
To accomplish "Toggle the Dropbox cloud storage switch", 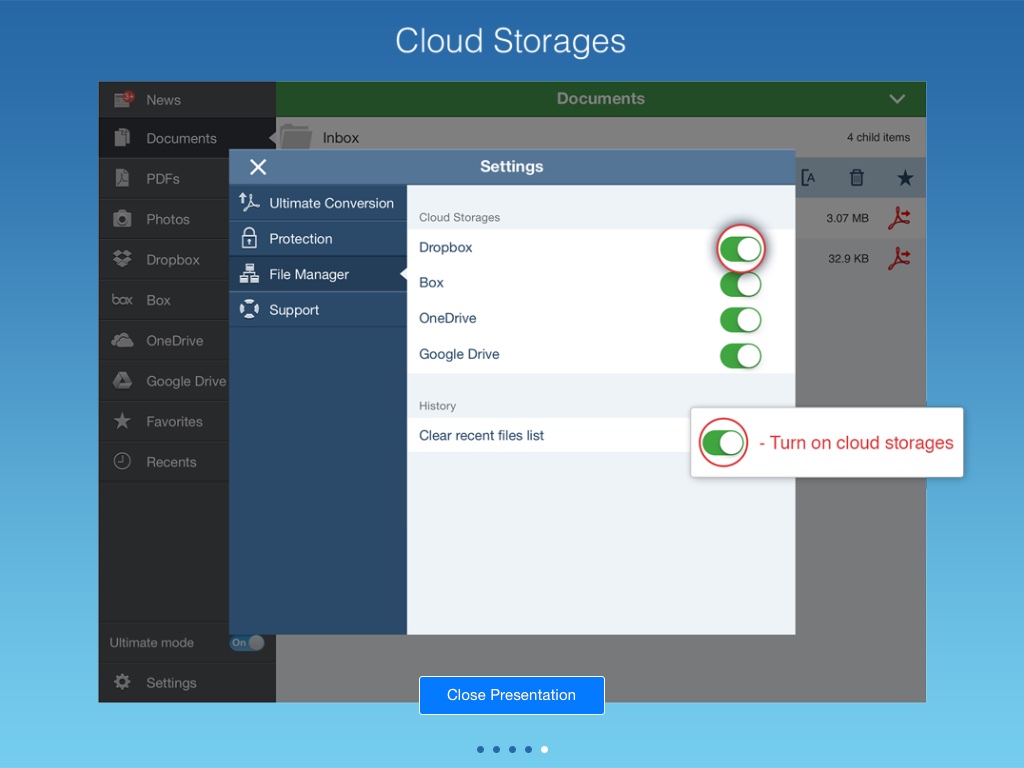I will pyautogui.click(x=741, y=249).
